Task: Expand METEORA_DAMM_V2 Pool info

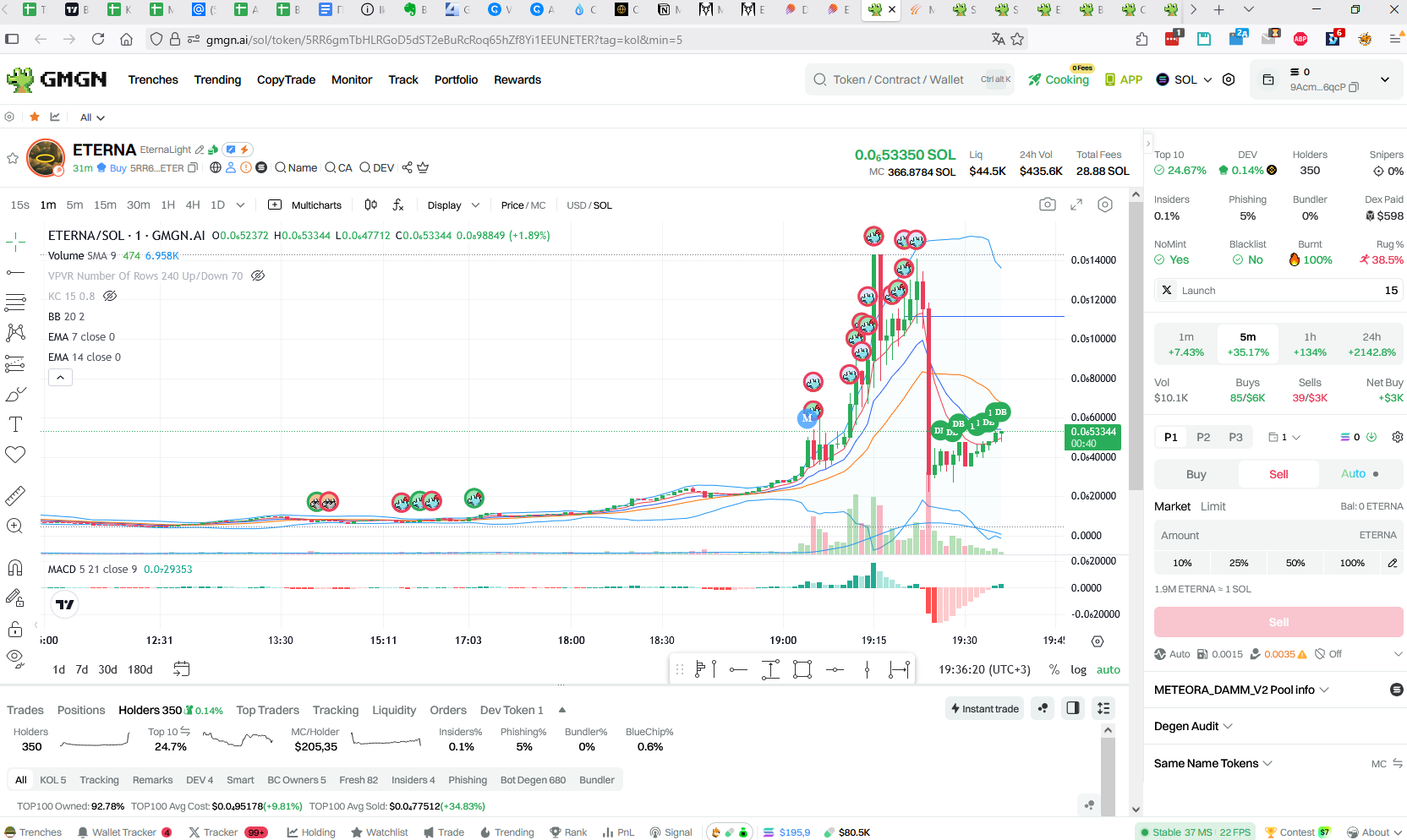Action: pos(1240,690)
